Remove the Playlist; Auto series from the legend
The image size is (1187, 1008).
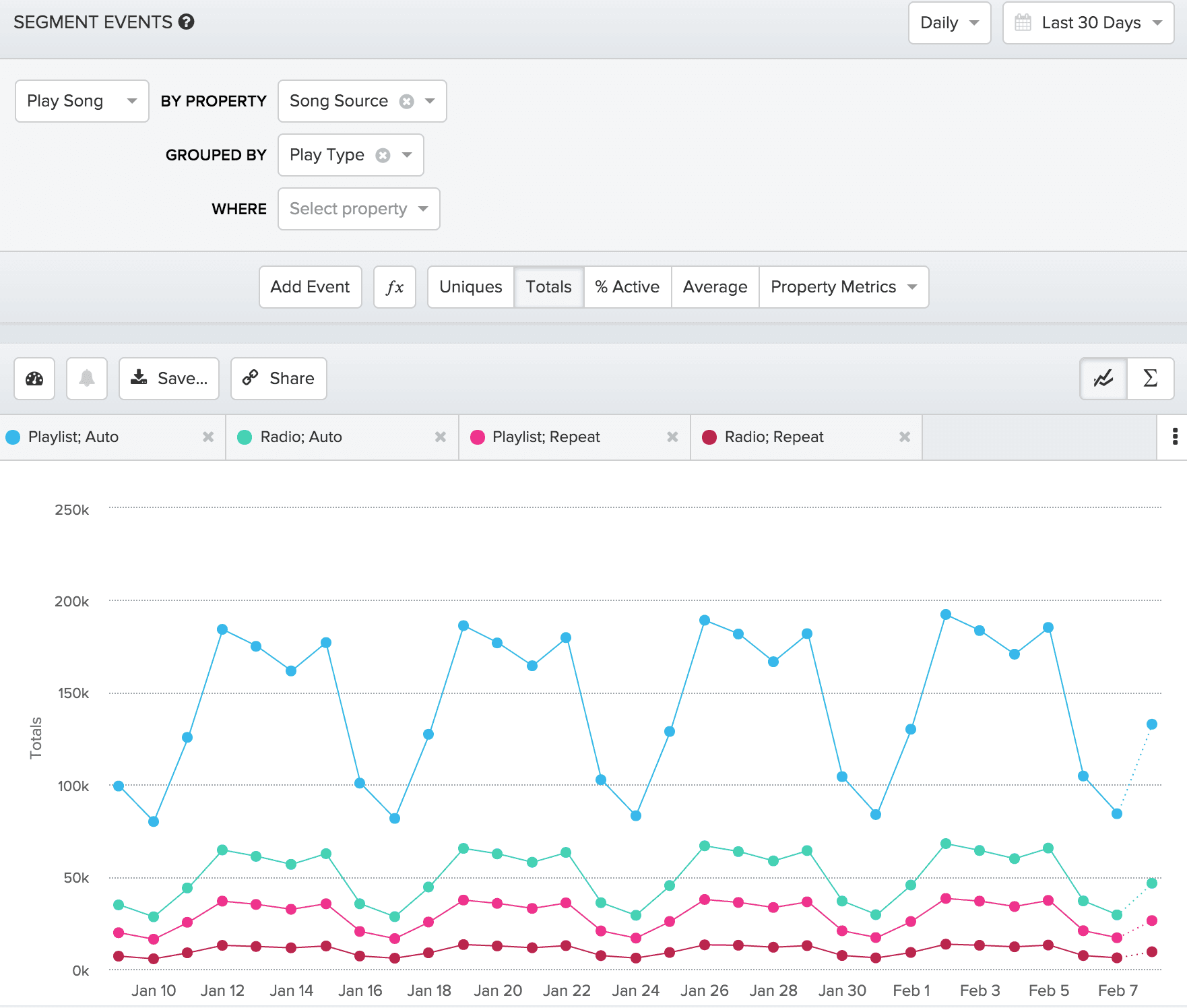click(x=208, y=437)
